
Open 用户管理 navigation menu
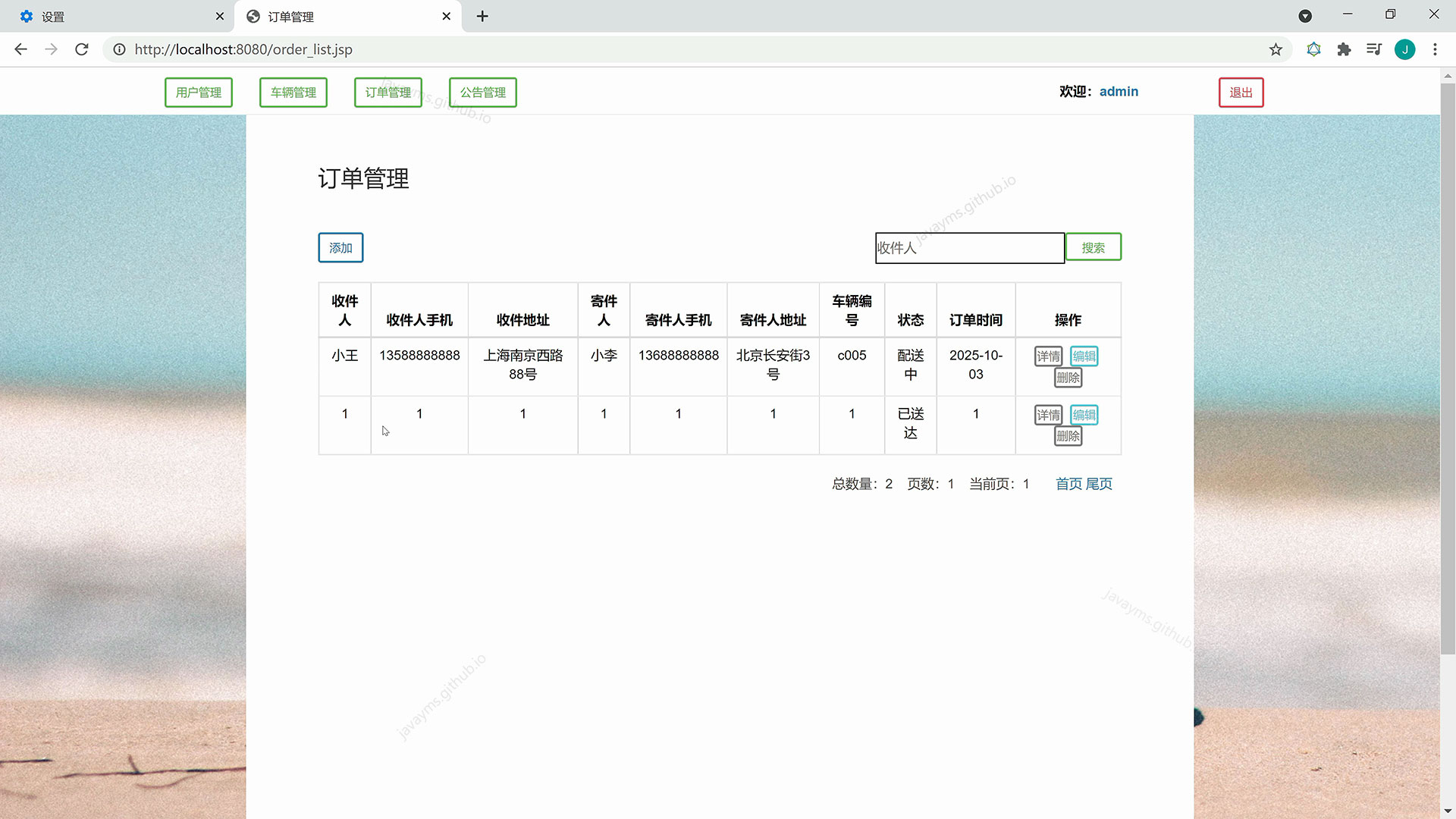(x=199, y=93)
